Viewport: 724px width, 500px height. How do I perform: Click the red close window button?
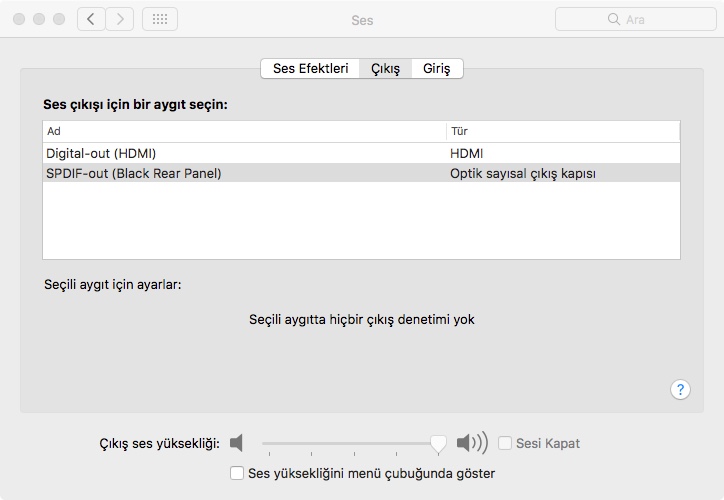pos(20,19)
